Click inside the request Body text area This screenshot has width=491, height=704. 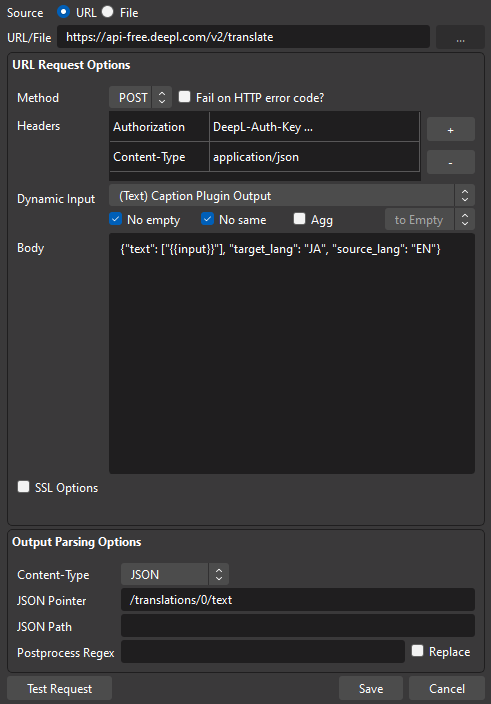pos(292,353)
